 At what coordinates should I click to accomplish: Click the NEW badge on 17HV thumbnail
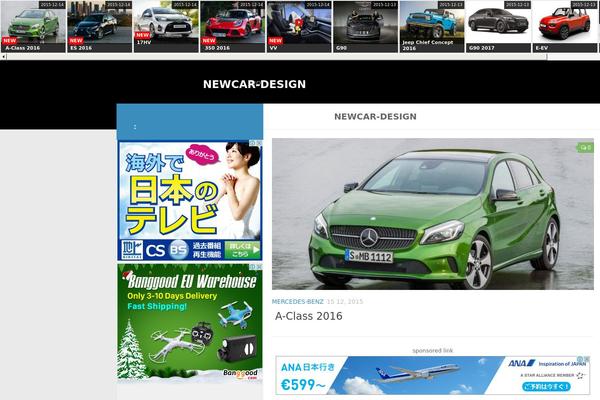(x=143, y=35)
